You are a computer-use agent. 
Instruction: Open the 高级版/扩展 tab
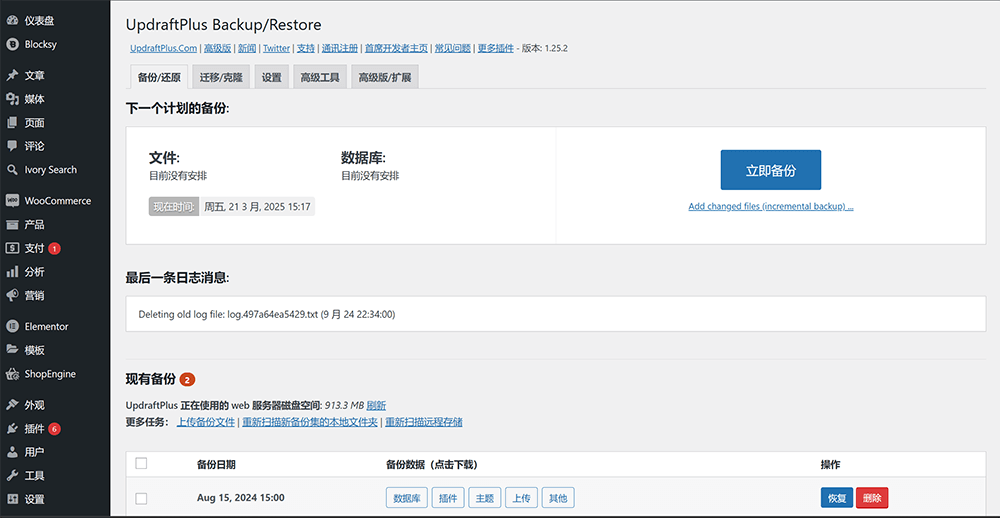(385, 77)
